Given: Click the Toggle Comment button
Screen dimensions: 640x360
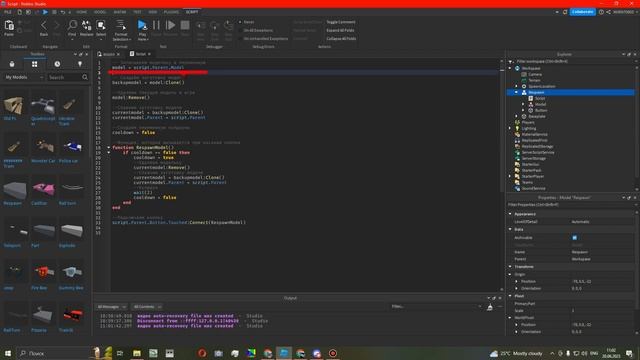Looking at the screenshot, I should coord(341,22).
